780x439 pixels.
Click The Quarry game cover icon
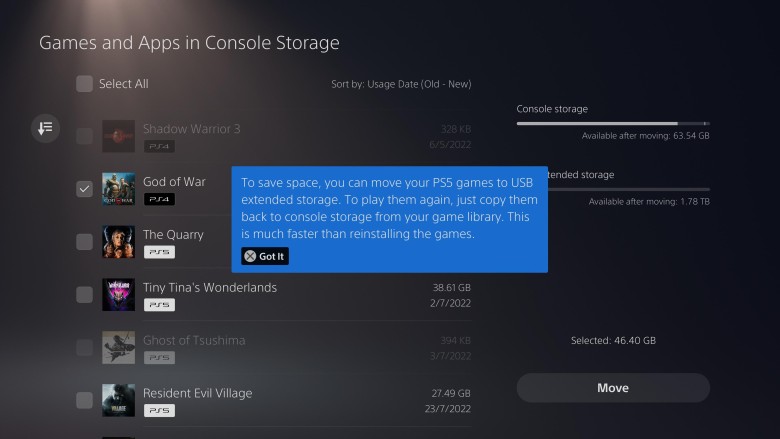118,241
